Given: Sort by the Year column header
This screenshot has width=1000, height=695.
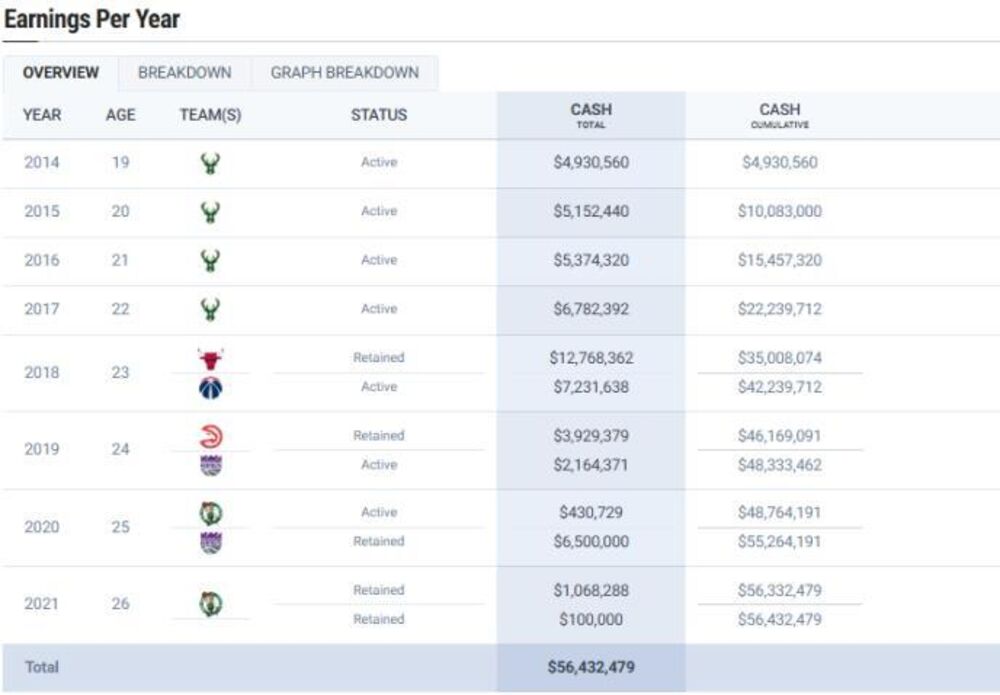Looking at the screenshot, I should (x=42, y=115).
